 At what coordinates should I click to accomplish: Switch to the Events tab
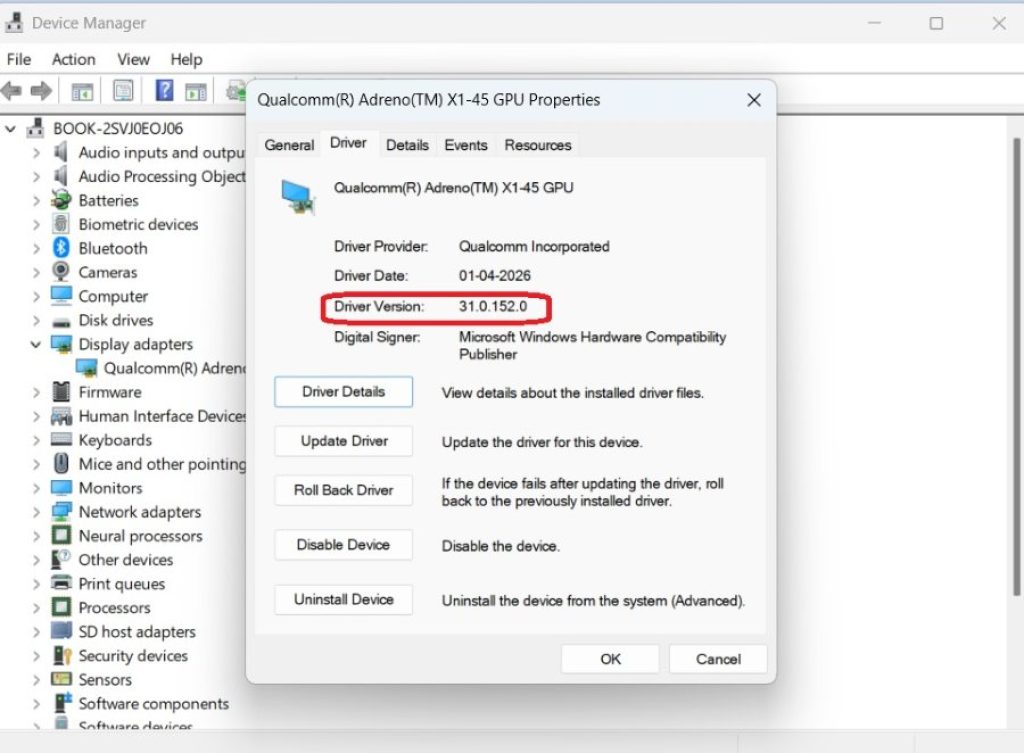click(x=466, y=145)
